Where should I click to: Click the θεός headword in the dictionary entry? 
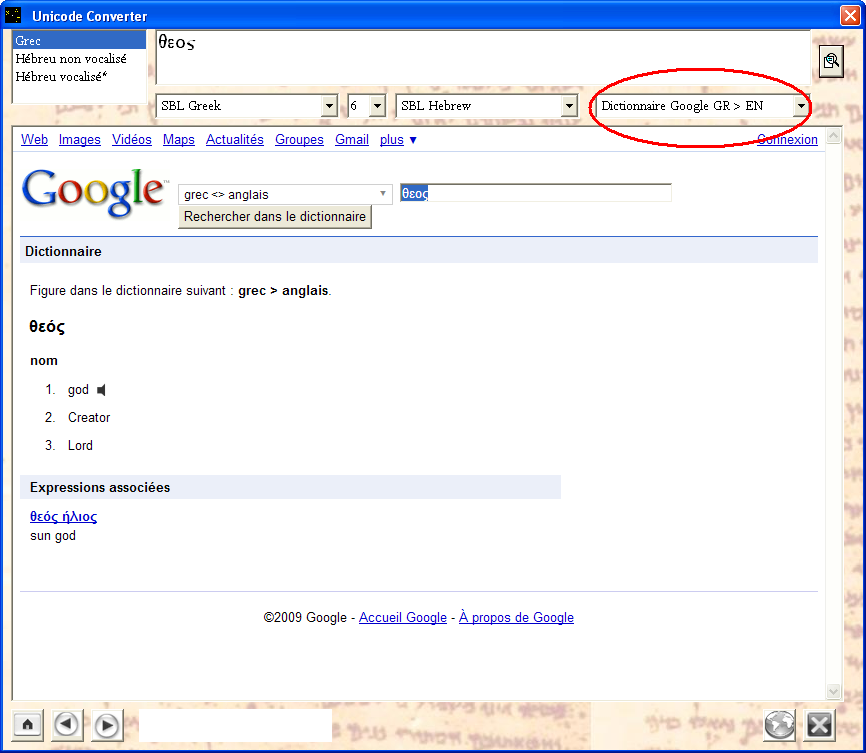click(x=47, y=327)
